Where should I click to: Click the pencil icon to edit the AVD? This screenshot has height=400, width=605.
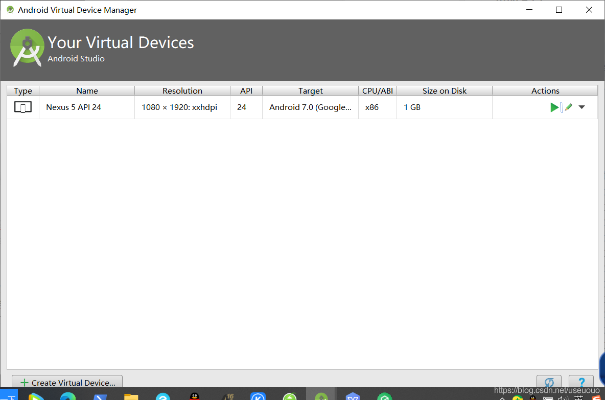point(568,107)
